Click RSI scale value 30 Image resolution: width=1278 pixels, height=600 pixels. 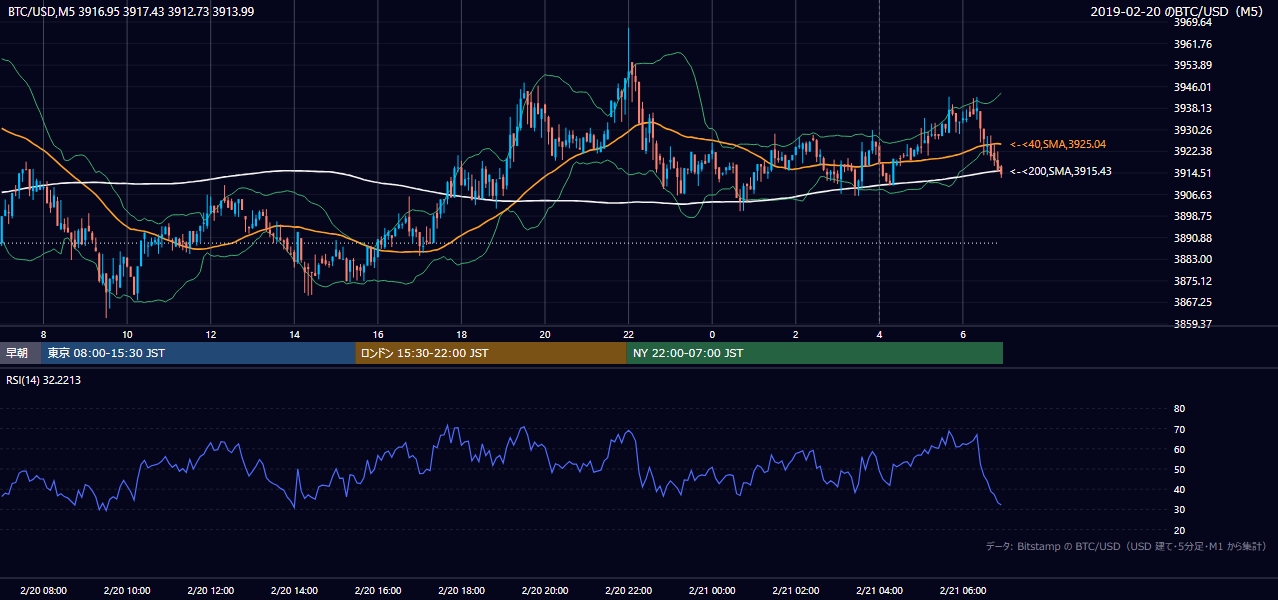click(1179, 509)
